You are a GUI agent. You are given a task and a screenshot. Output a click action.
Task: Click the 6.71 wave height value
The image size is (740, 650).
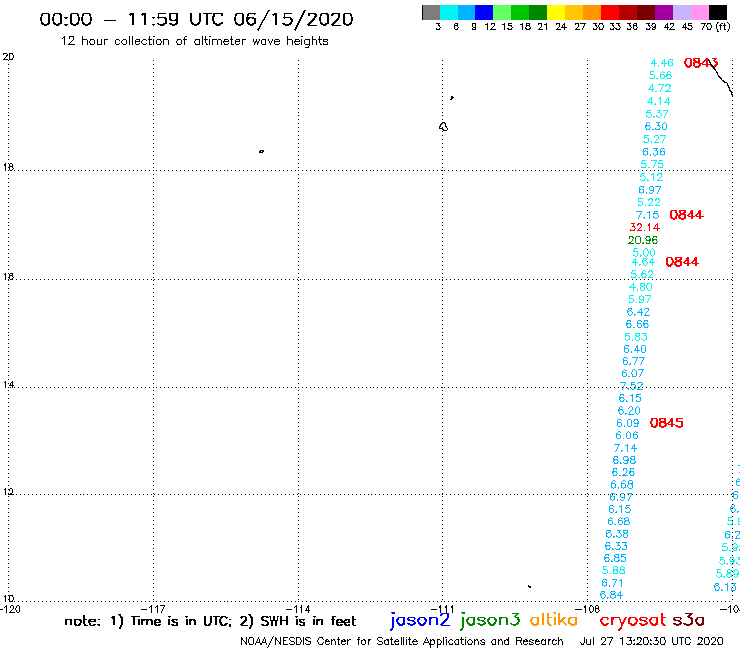click(x=613, y=583)
